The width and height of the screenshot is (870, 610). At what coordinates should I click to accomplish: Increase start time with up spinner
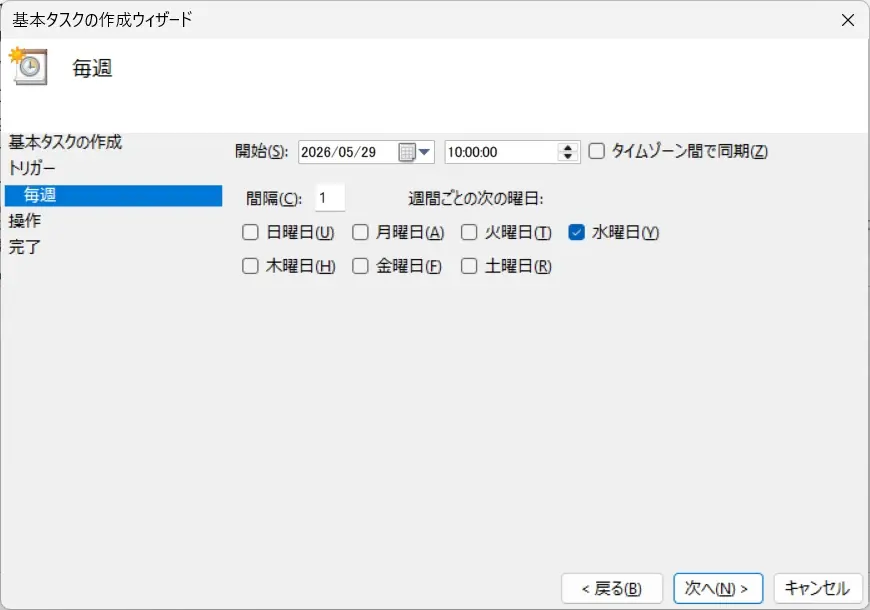[567, 148]
